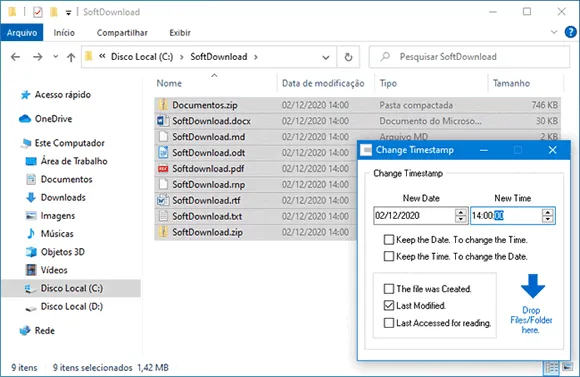Image resolution: width=580 pixels, height=377 pixels.
Task: Click the SoftDownload.rnp file icon
Action: [x=163, y=184]
